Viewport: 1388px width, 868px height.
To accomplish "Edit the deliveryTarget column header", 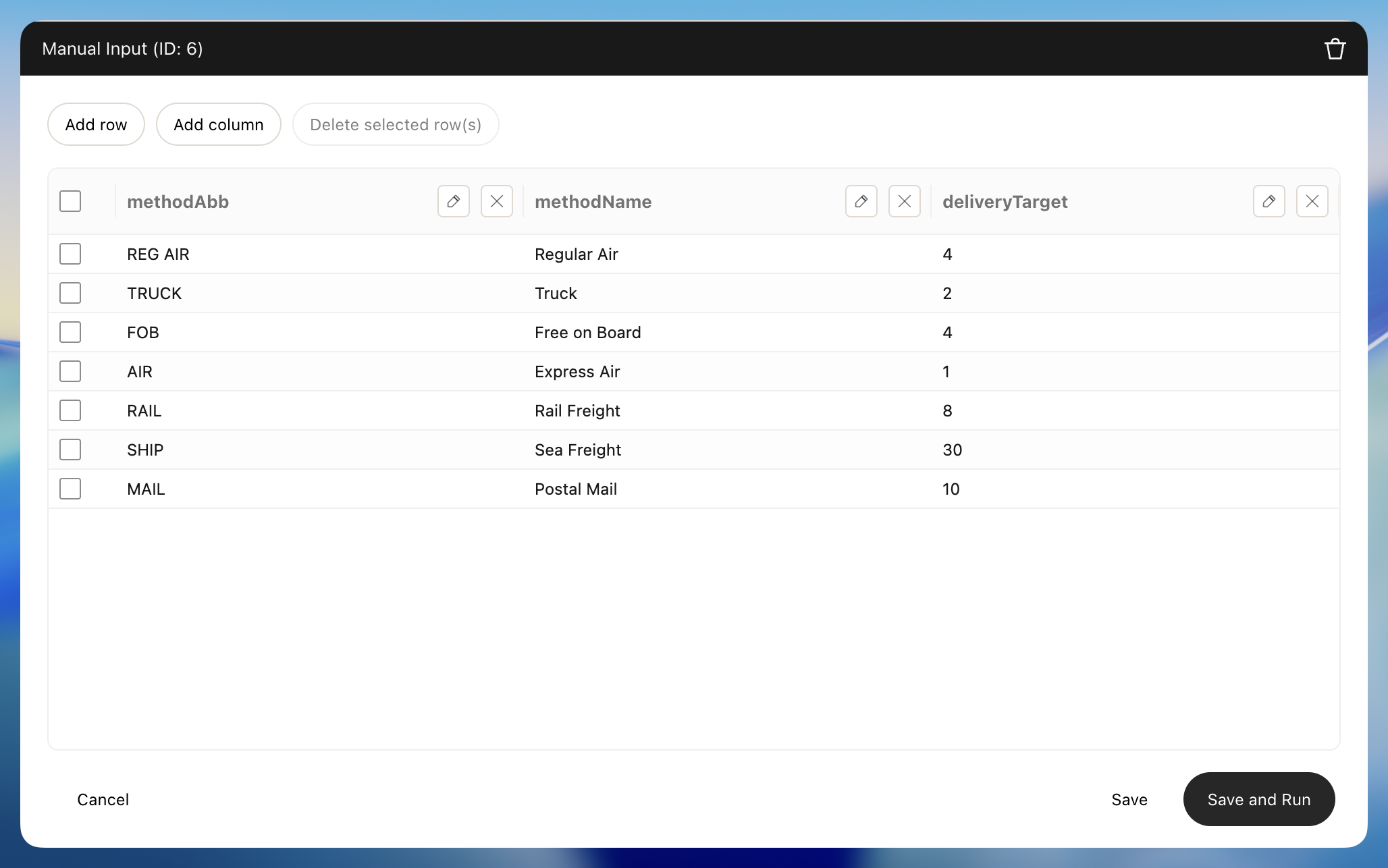I will (1269, 201).
